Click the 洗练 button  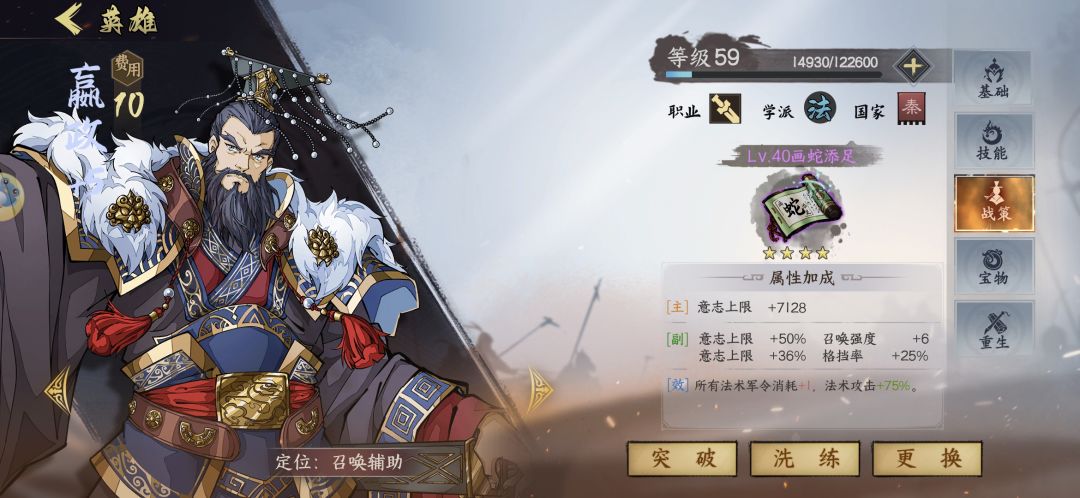804,459
